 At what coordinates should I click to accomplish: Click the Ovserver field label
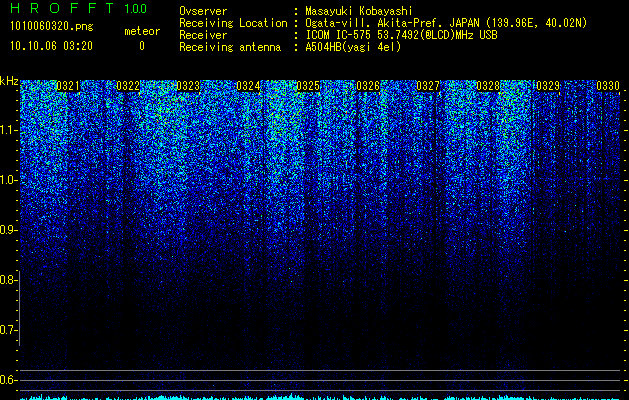click(x=203, y=11)
